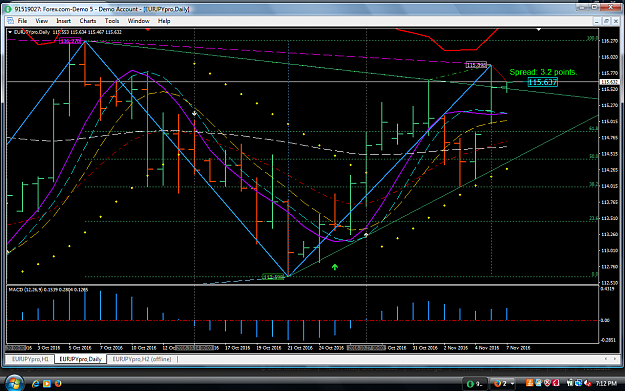Viewport: 625px width, 391px height.
Task: Click the MACD (12,26,9) indicator label
Action: pos(49,290)
